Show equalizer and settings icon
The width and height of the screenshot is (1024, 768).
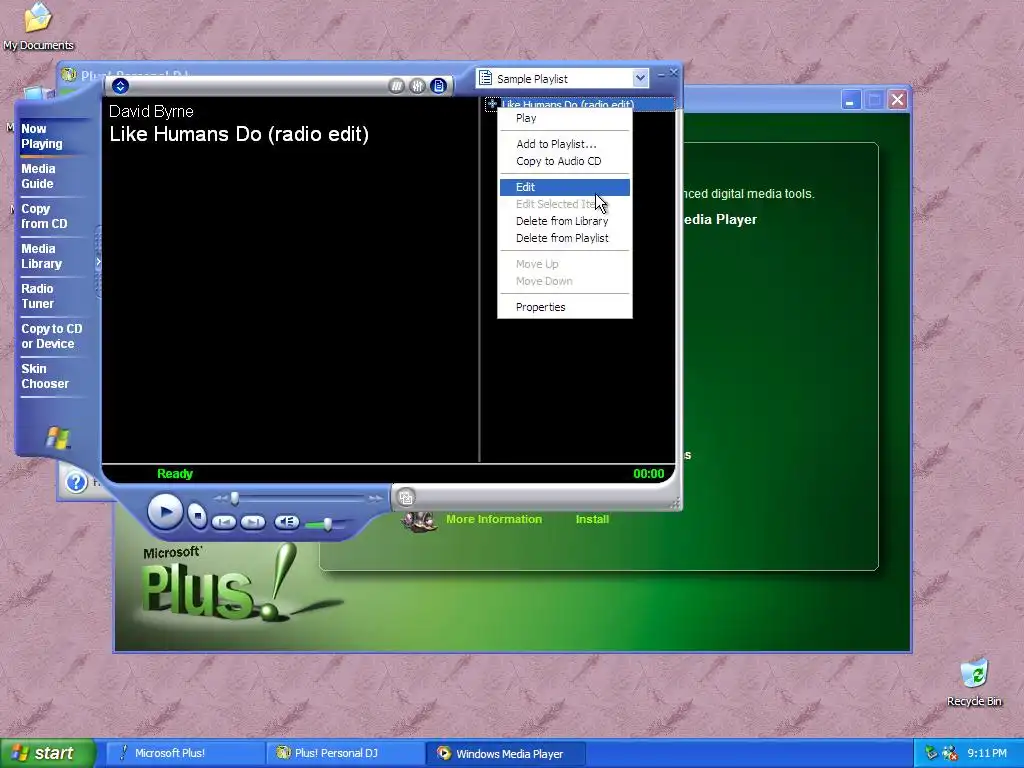pyautogui.click(x=417, y=86)
